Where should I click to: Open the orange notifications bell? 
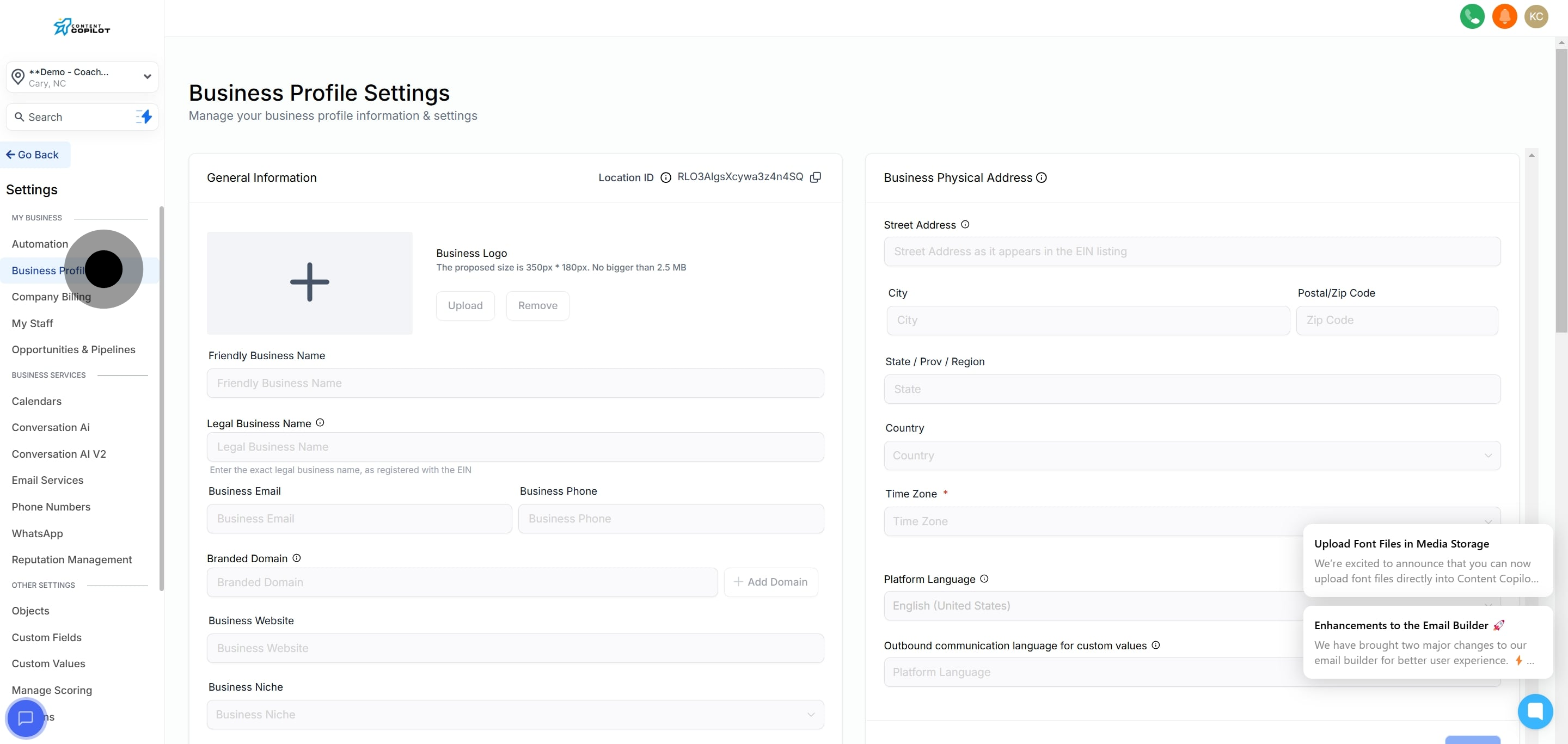(x=1504, y=16)
